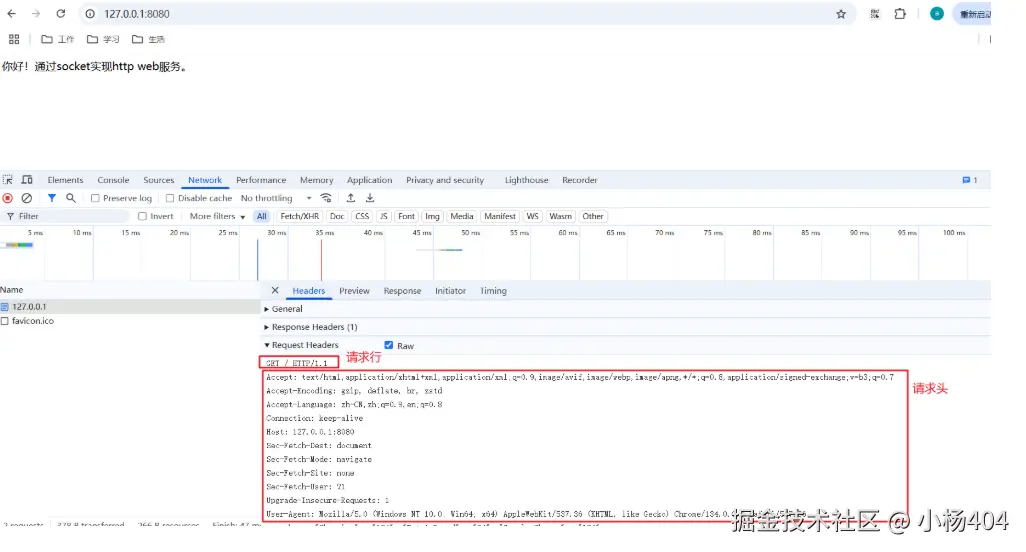Image resolution: width=1026 pixels, height=552 pixels.
Task: Open the Lighthouse panel
Action: click(526, 180)
